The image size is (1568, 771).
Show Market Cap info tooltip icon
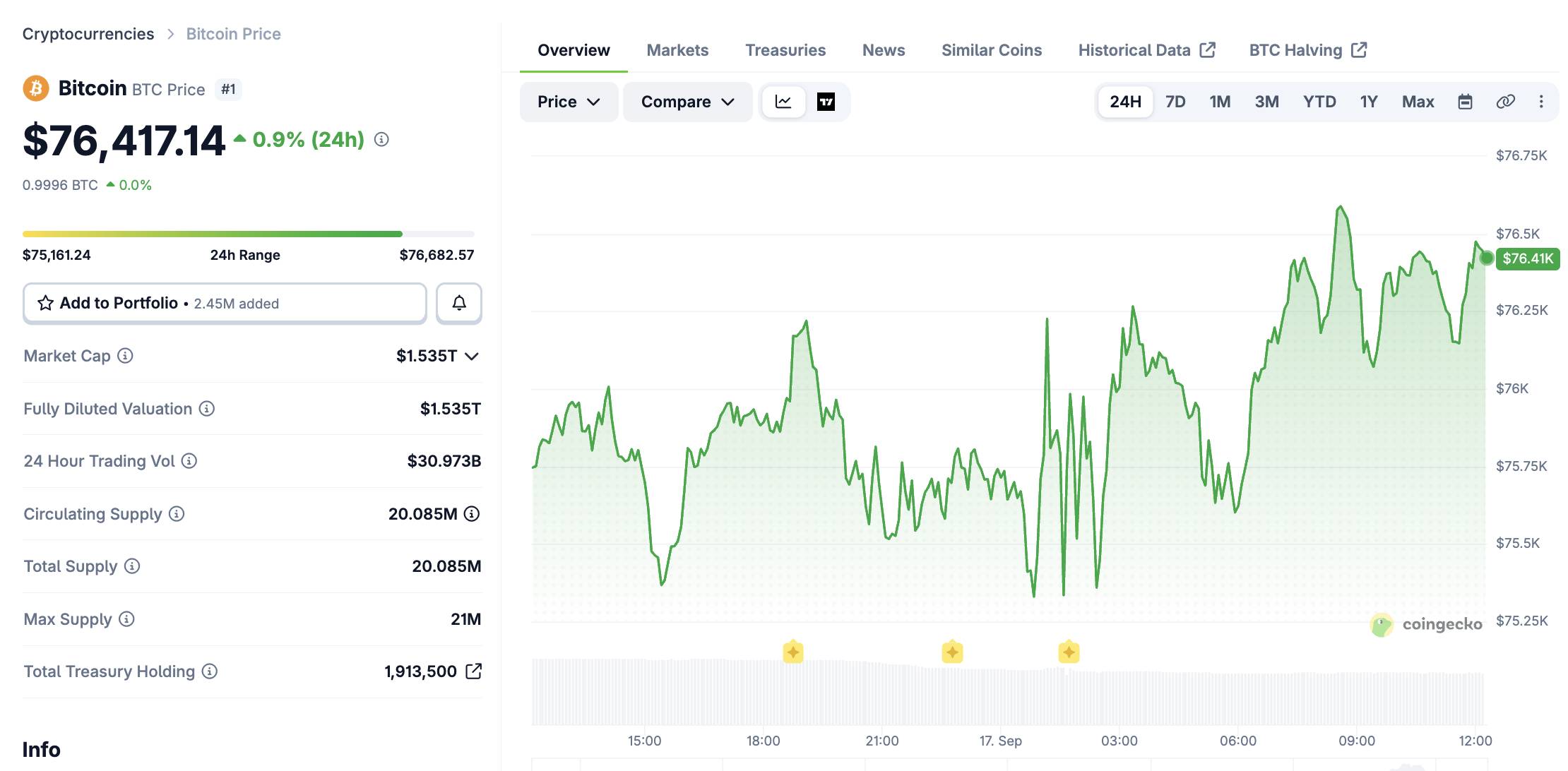pos(125,356)
